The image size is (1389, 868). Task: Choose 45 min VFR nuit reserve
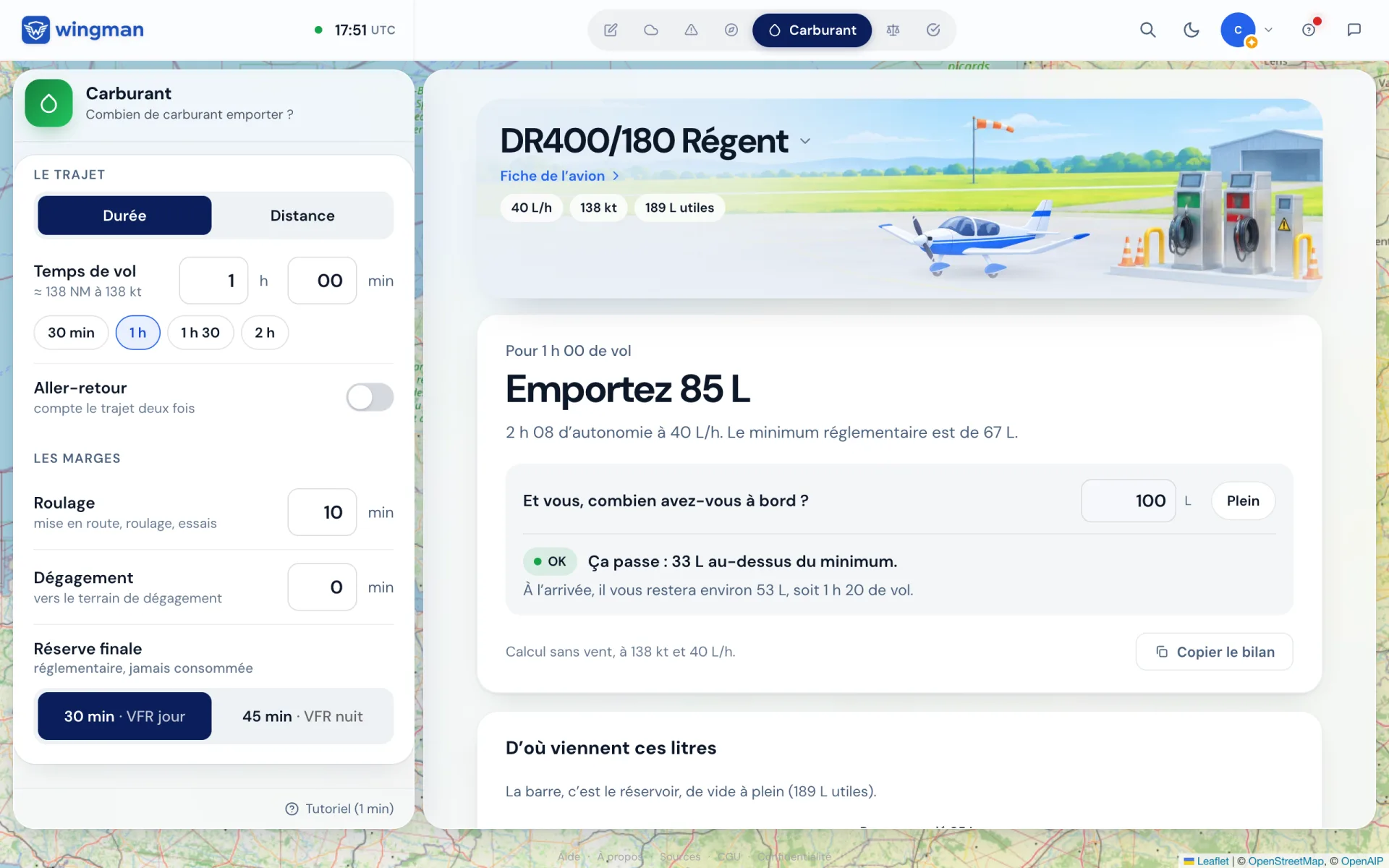pos(302,716)
